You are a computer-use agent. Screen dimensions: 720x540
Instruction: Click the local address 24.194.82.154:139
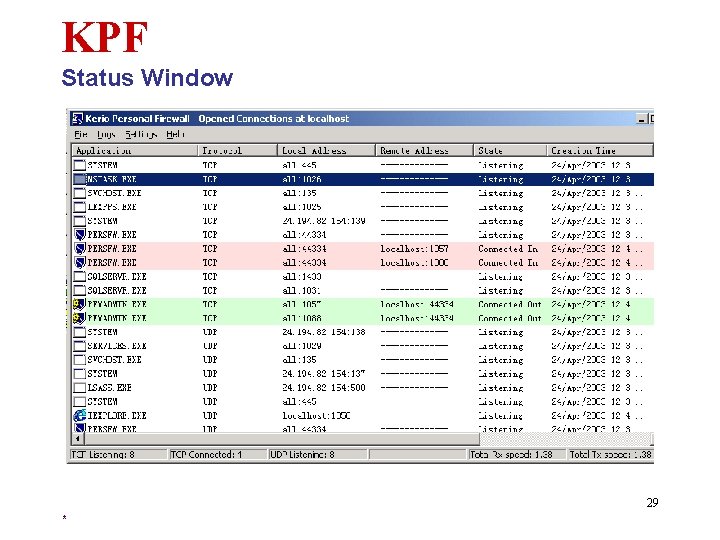coord(324,221)
